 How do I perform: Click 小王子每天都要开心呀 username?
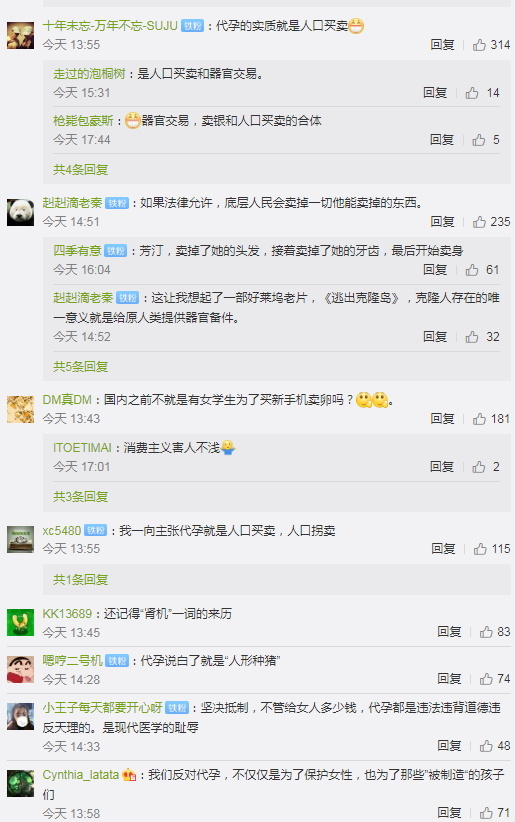coord(102,708)
